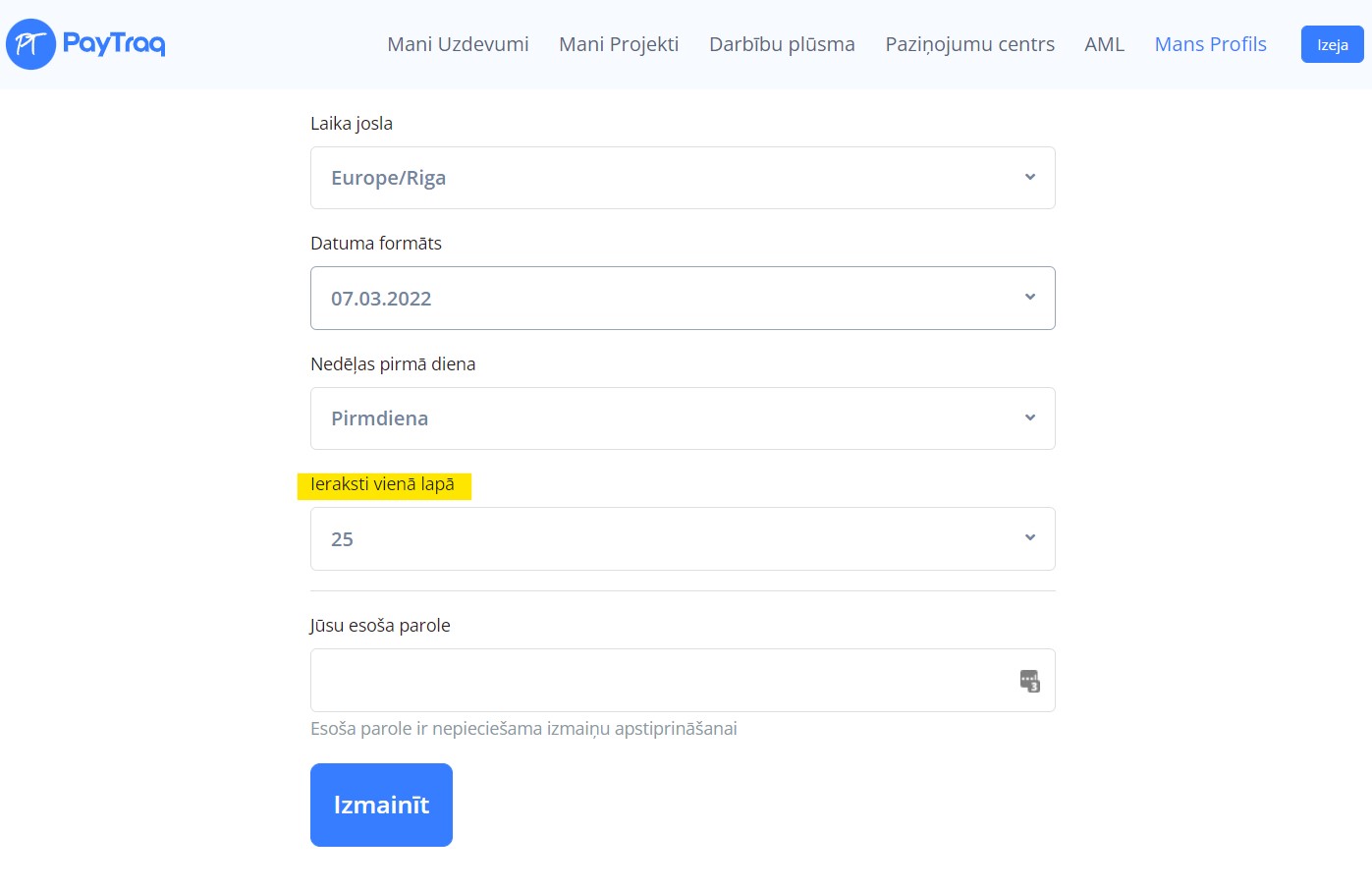1372x890 pixels.
Task: Open Paziņojumu centrs
Action: tap(969, 44)
